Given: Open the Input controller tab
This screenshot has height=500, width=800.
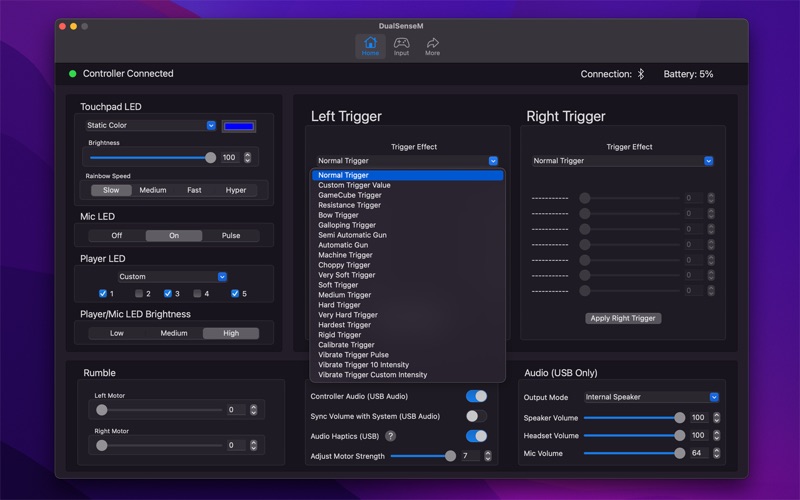Looking at the screenshot, I should pos(401,46).
